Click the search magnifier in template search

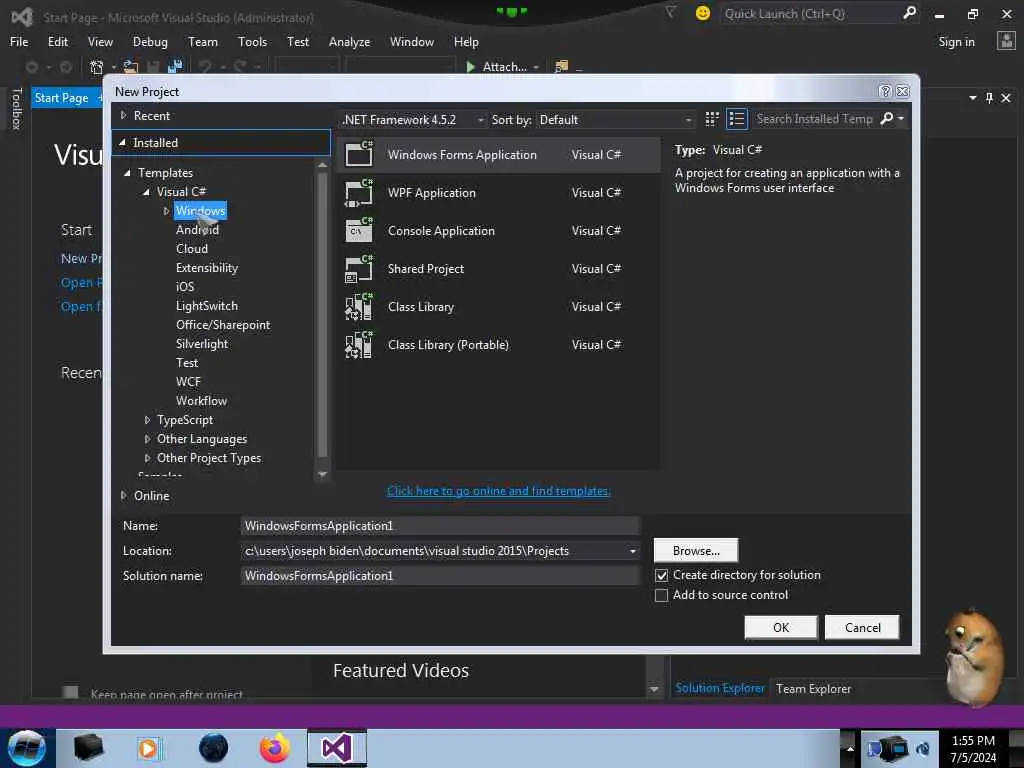pos(887,119)
